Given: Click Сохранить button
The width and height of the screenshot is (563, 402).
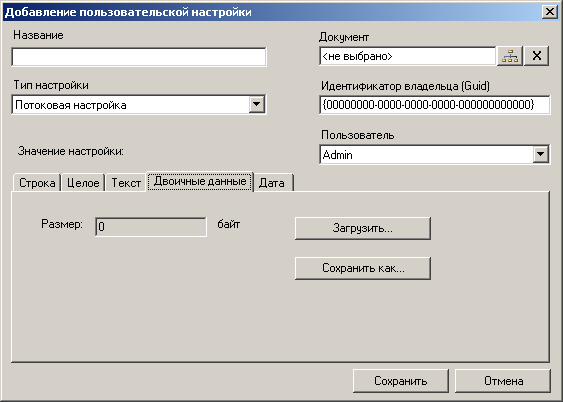Looking at the screenshot, I should [x=401, y=381].
